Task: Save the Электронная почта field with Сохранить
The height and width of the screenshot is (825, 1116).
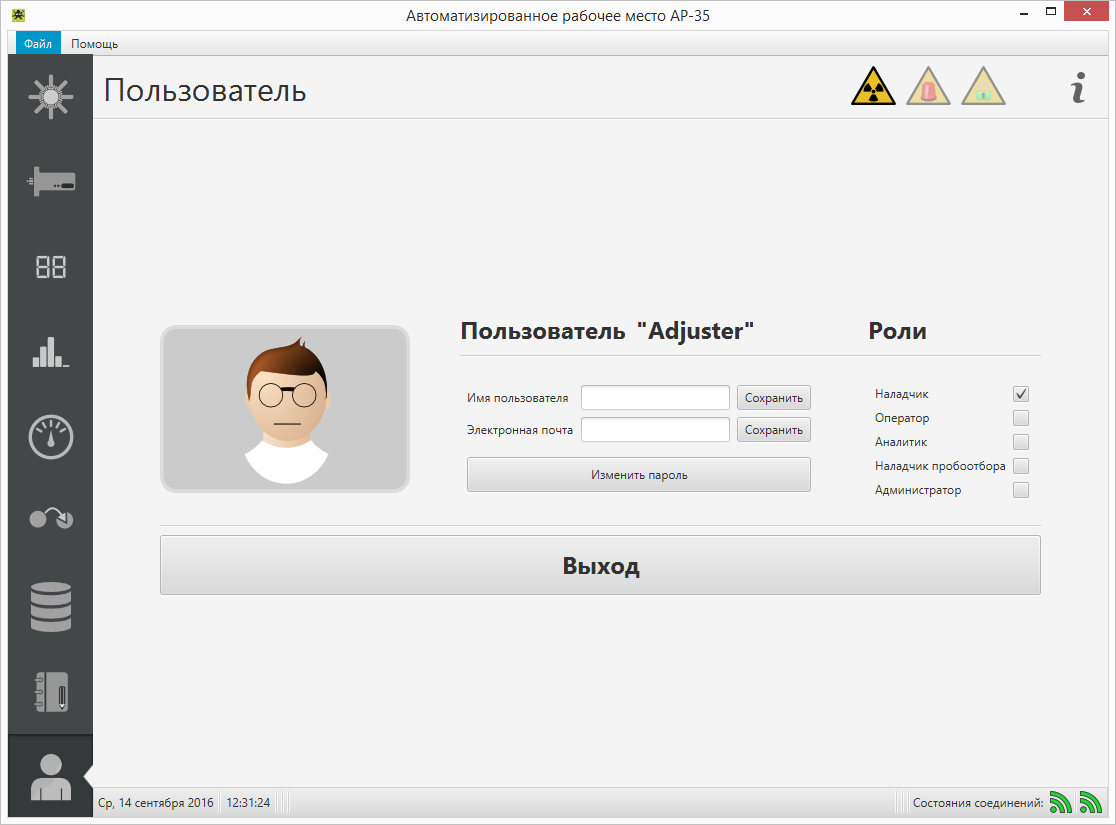Action: click(773, 430)
